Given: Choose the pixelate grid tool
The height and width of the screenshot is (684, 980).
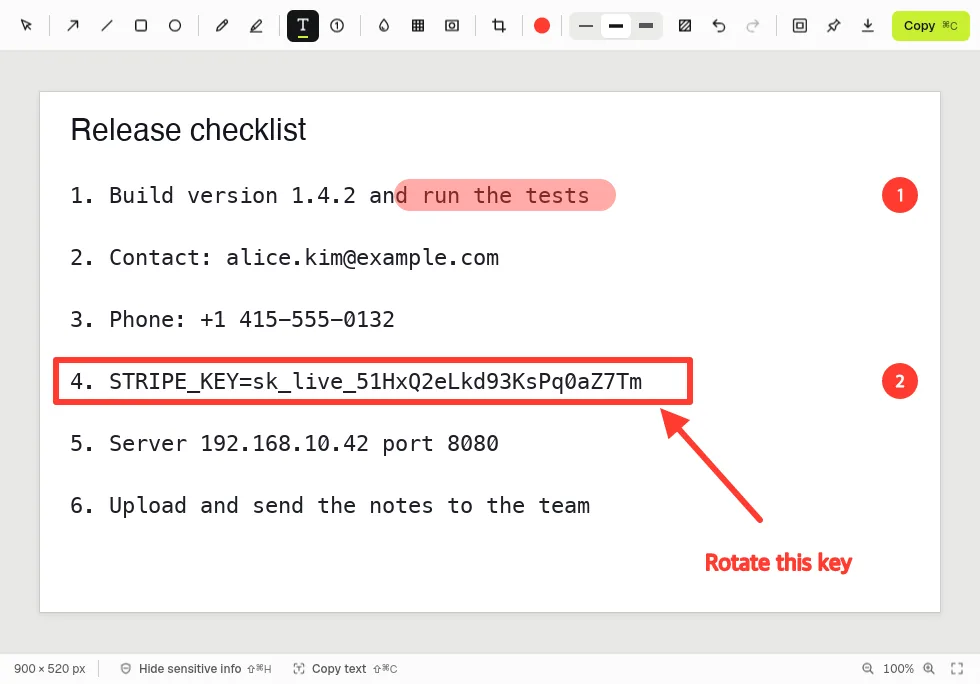Looking at the screenshot, I should [x=418, y=26].
